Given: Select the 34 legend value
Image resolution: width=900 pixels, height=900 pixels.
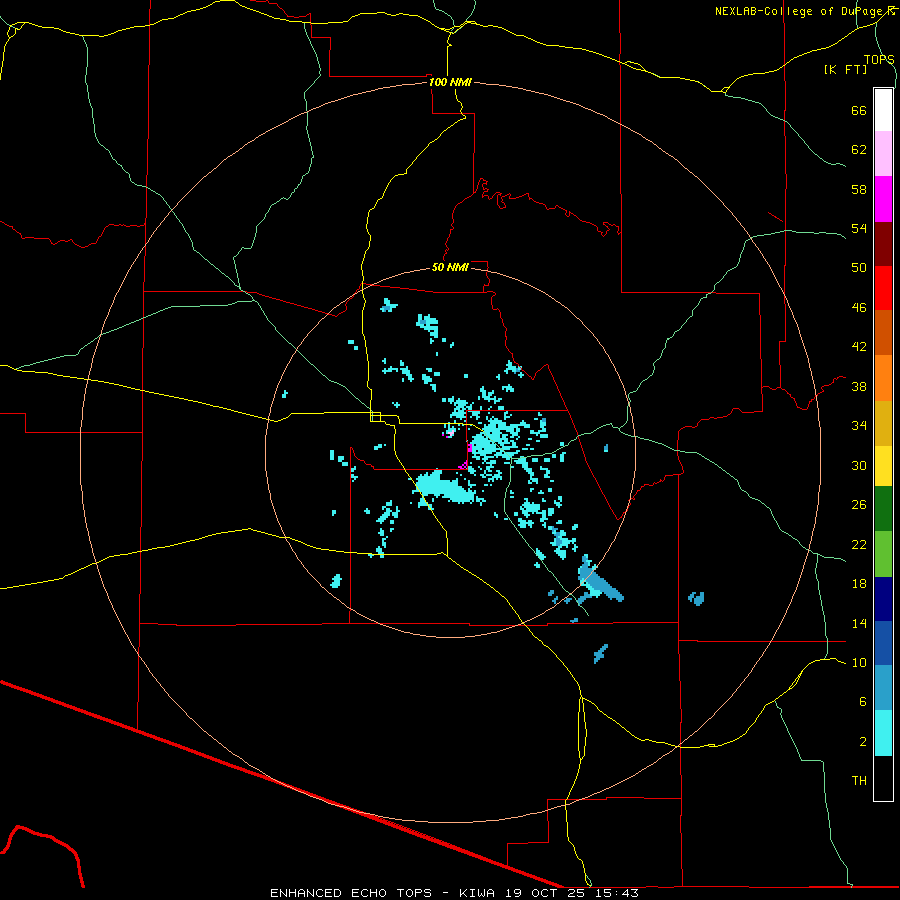Looking at the screenshot, I should pos(859,426).
